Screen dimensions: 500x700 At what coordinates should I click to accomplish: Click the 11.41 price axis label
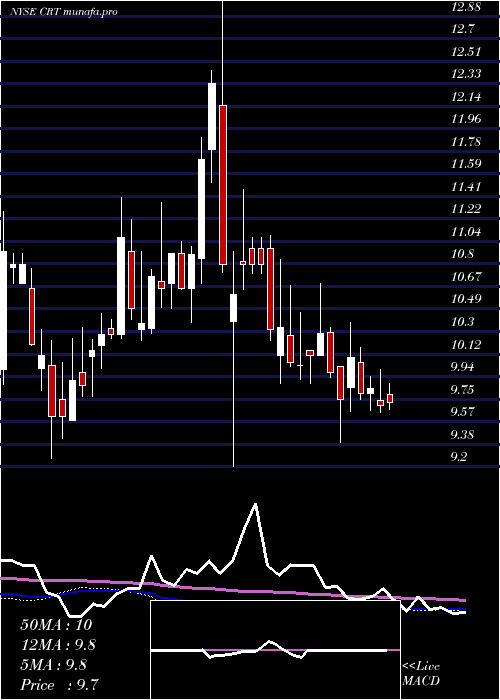point(466,187)
